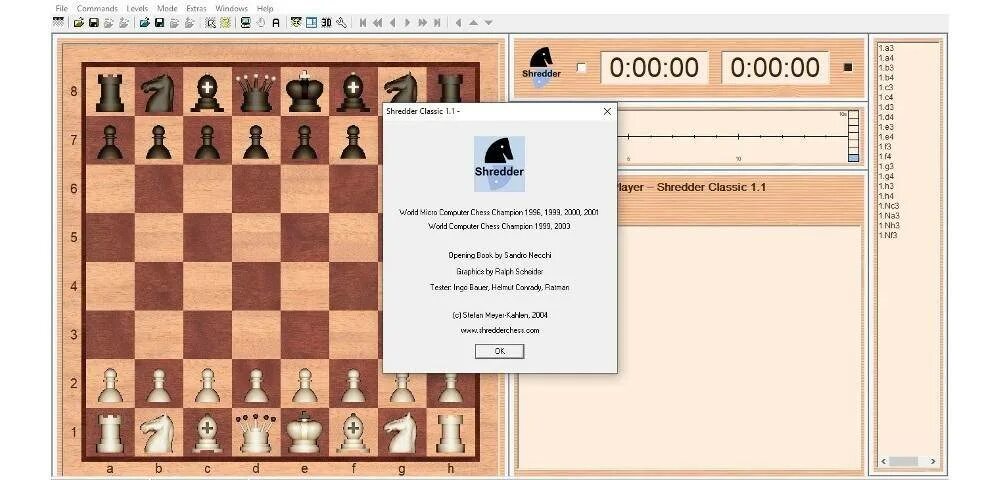This screenshot has width=1000, height=480.
Task: Click the white side-to-move square indicator
Action: [x=581, y=68]
